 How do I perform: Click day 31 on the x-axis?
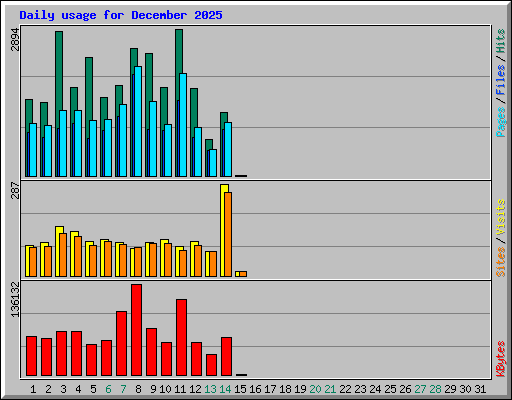click(x=480, y=389)
